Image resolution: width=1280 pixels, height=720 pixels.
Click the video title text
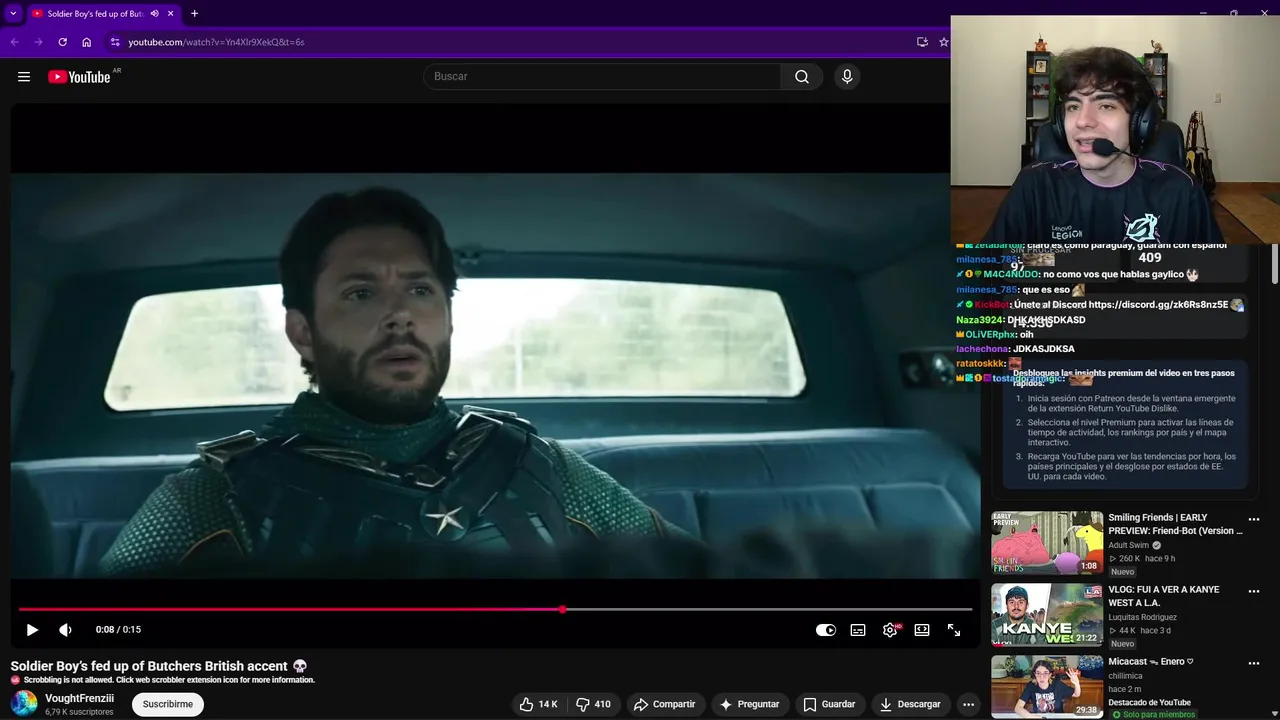pyautogui.click(x=159, y=666)
